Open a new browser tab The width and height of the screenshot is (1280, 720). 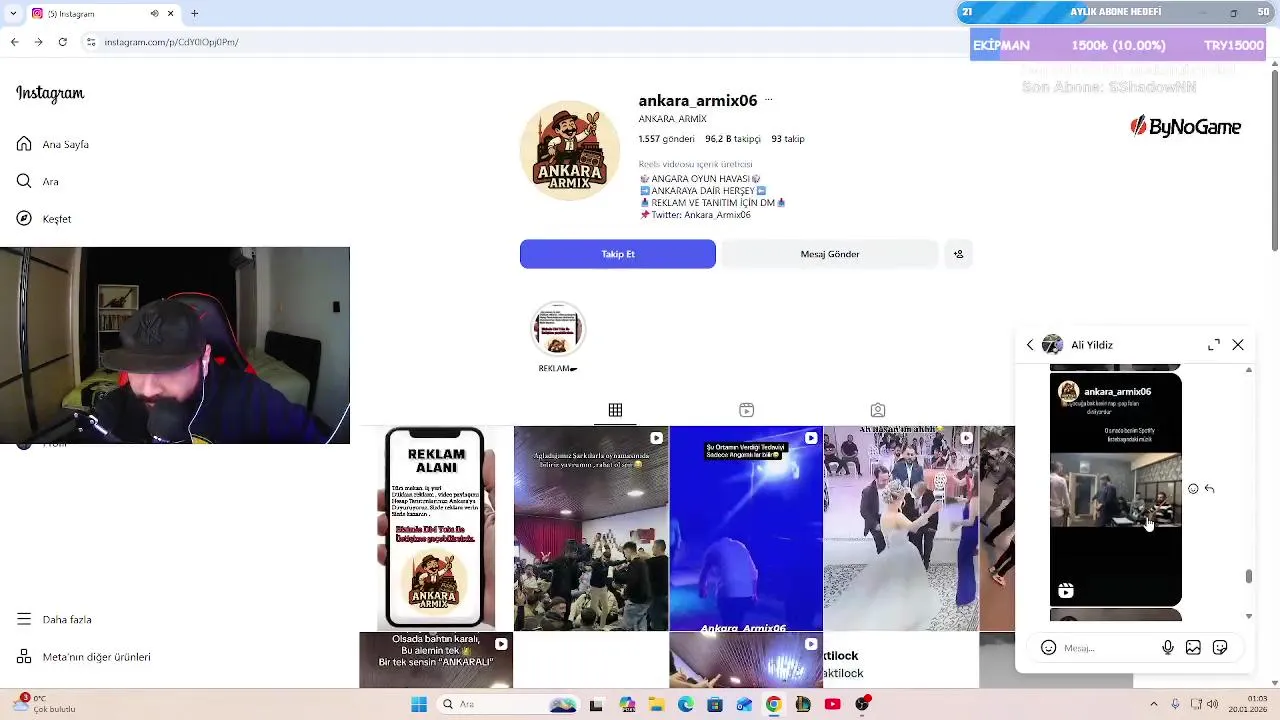195,14
